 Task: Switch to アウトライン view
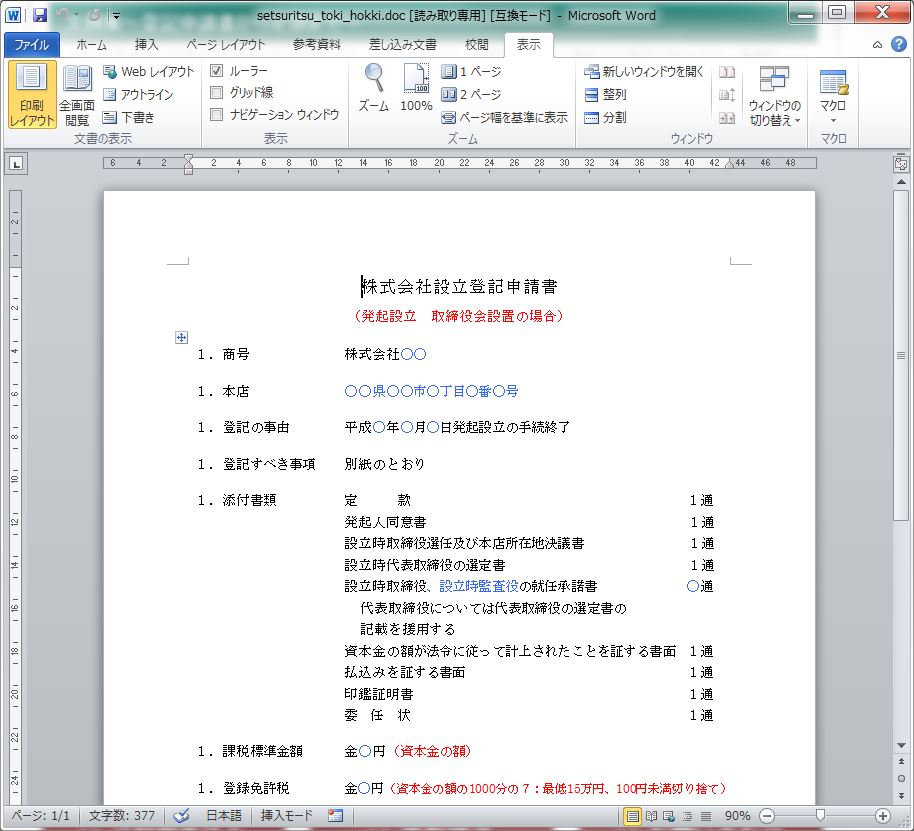[139, 94]
